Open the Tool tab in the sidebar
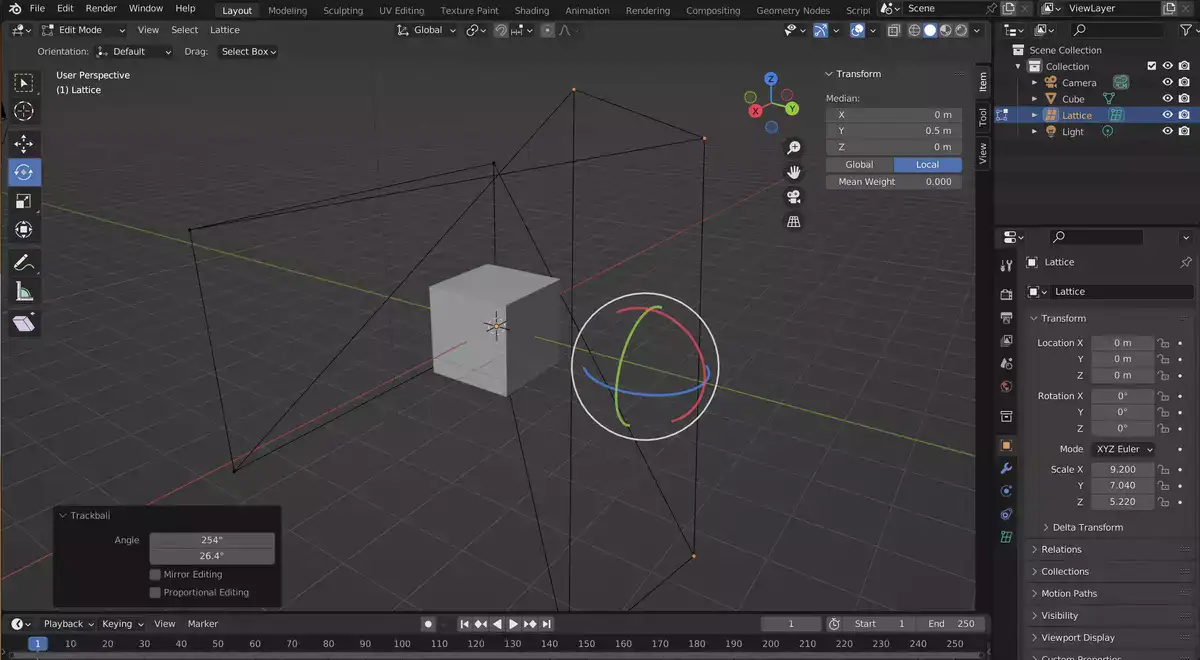 coord(983,117)
